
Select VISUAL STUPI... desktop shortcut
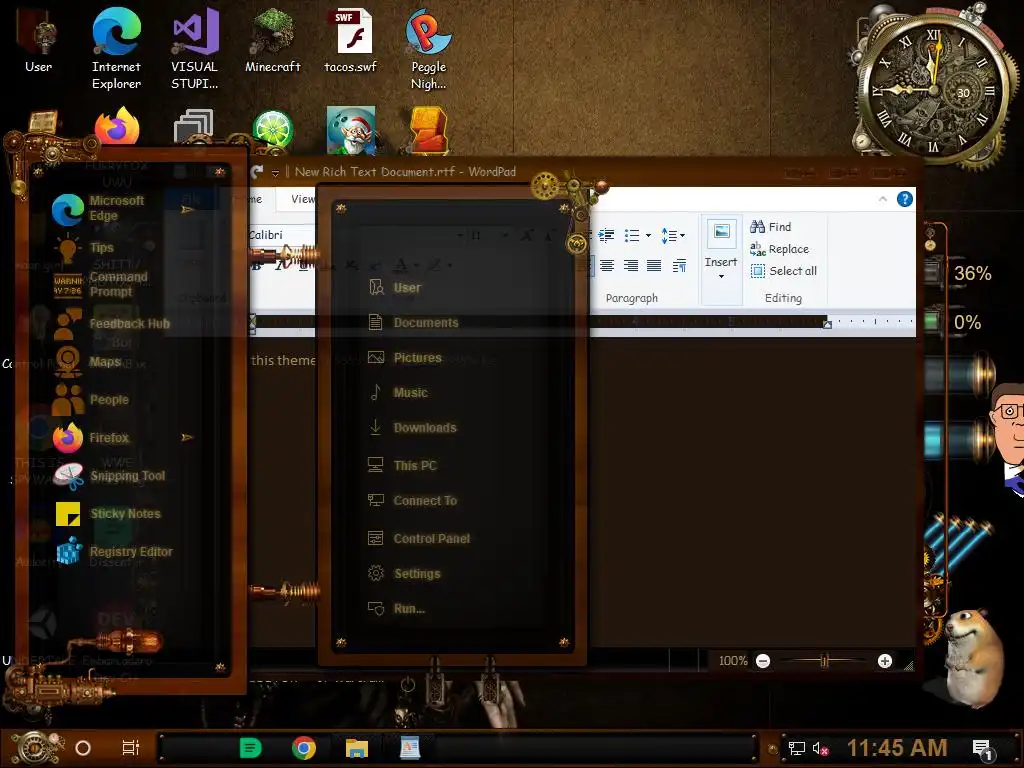(x=195, y=49)
